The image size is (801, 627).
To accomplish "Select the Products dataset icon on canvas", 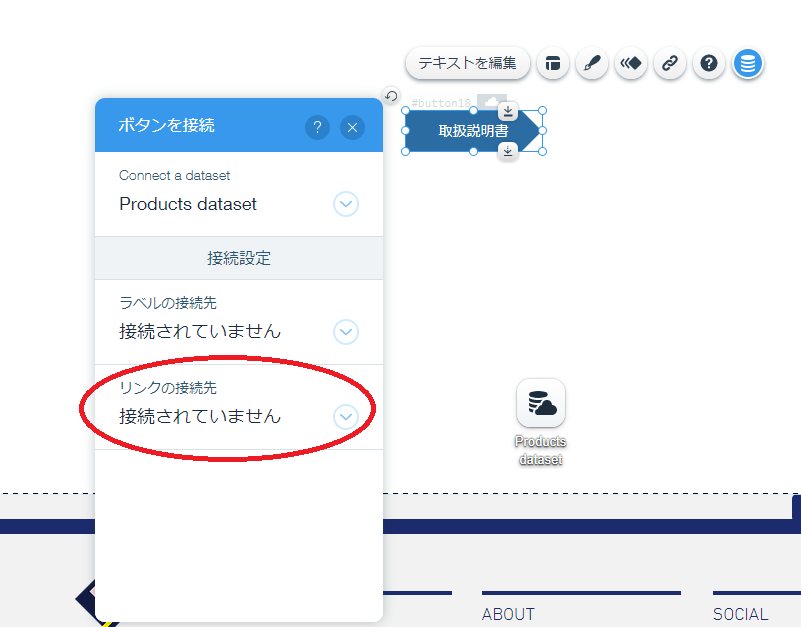I will pos(541,403).
